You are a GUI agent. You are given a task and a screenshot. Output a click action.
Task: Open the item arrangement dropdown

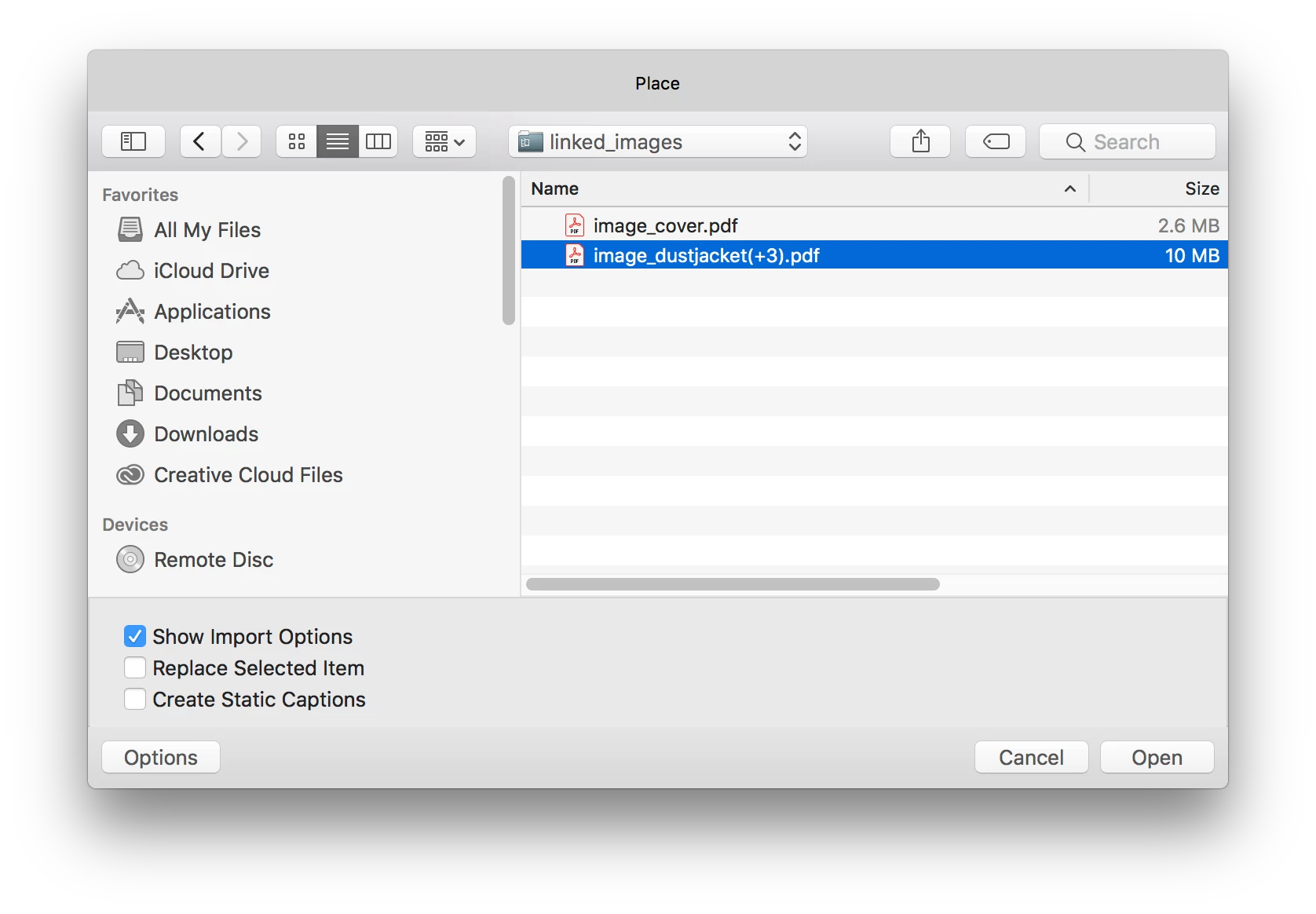[444, 141]
